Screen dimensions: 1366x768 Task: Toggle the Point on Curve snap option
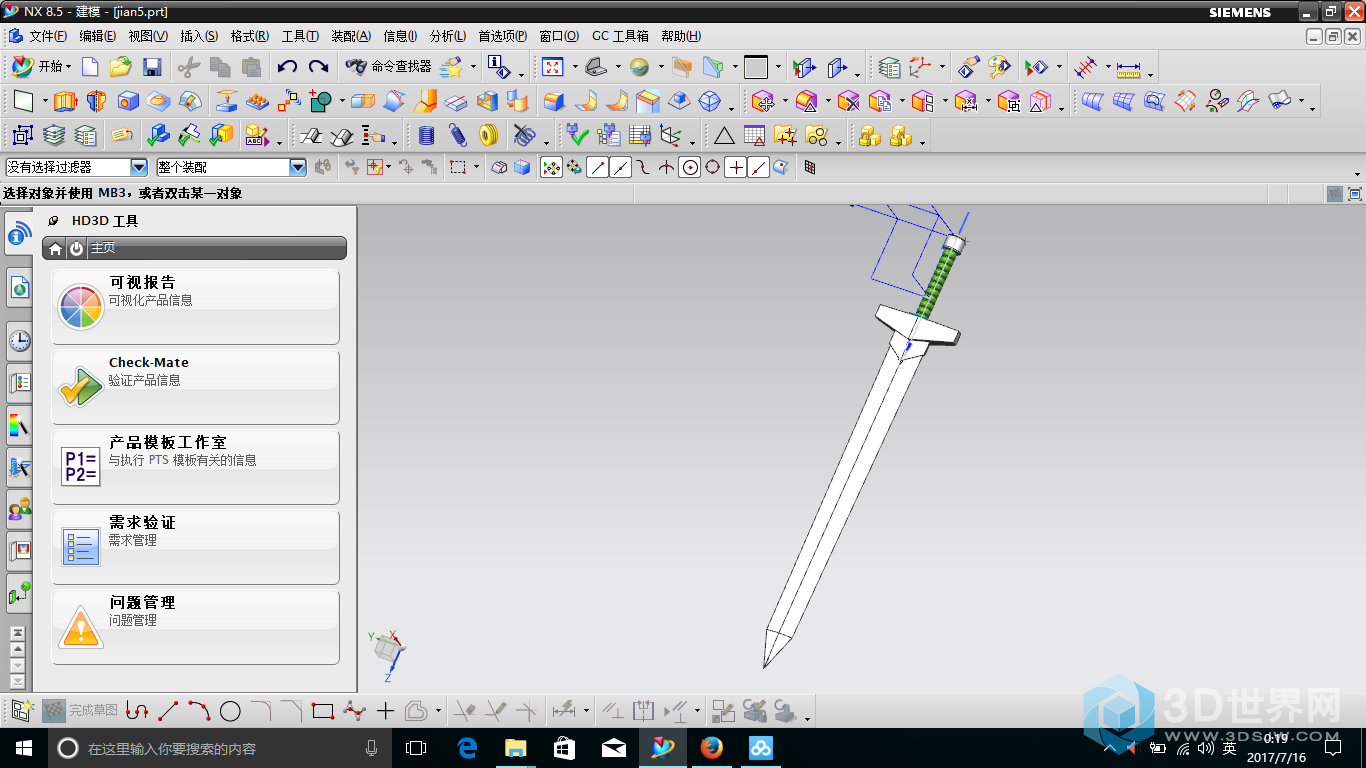759,167
